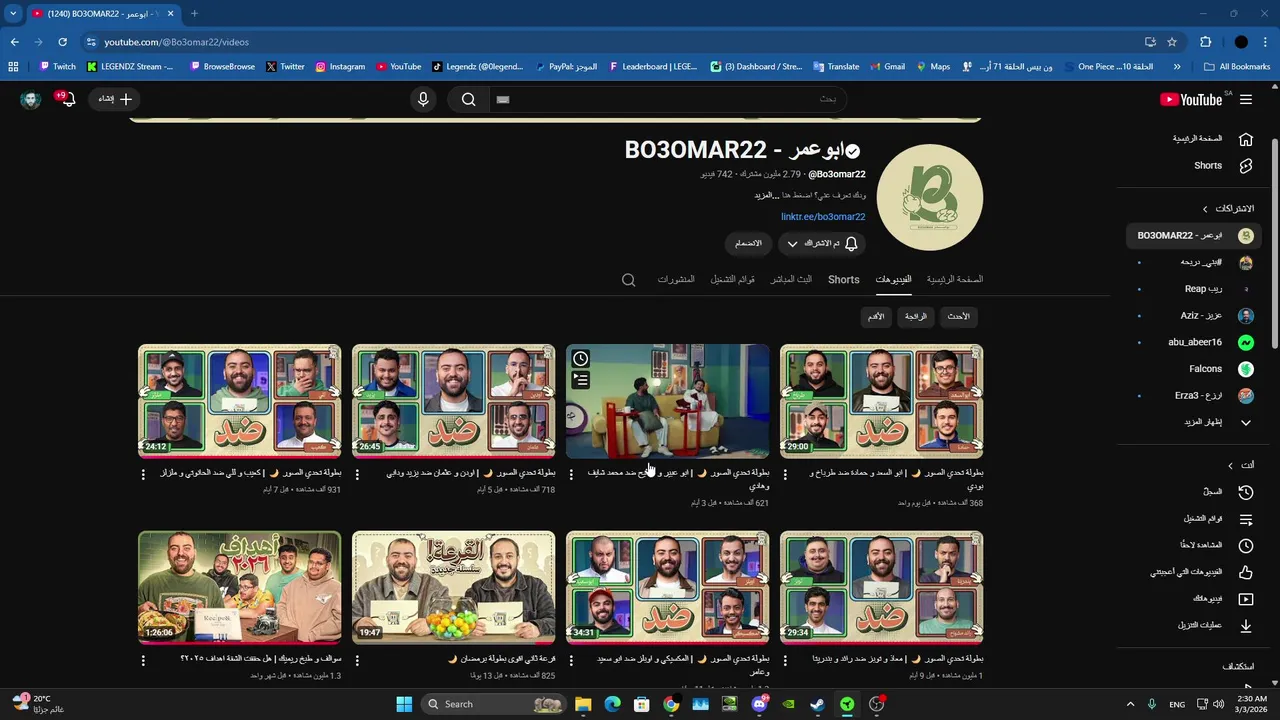Screen dimensions: 1280x720
Task: Switch to Videos (الفيديوهات) tab
Action: (x=893, y=280)
